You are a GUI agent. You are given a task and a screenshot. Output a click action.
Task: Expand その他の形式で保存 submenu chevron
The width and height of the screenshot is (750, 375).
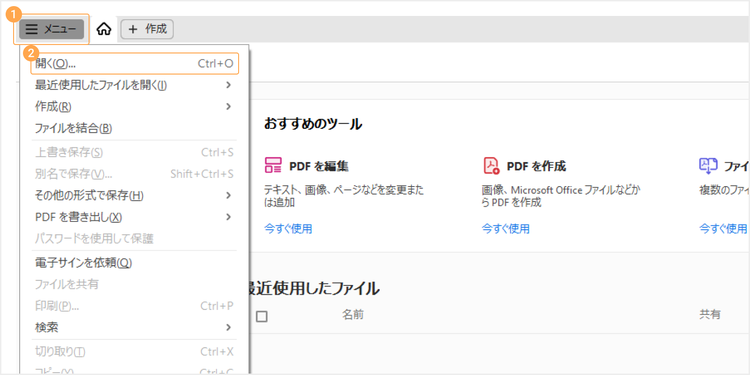[x=229, y=195]
